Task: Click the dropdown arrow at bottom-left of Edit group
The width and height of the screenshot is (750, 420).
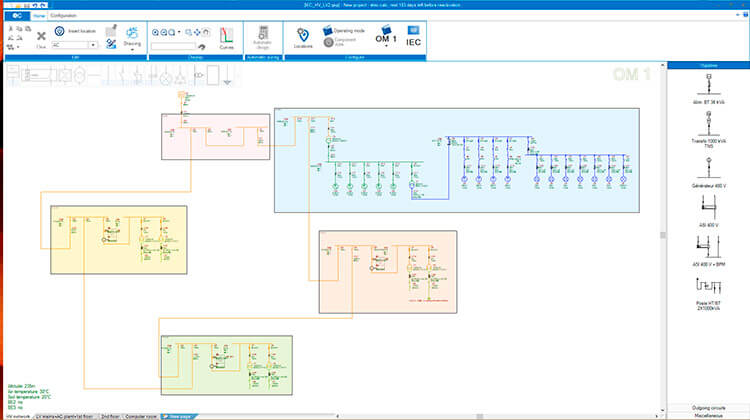Action: click(x=18, y=47)
